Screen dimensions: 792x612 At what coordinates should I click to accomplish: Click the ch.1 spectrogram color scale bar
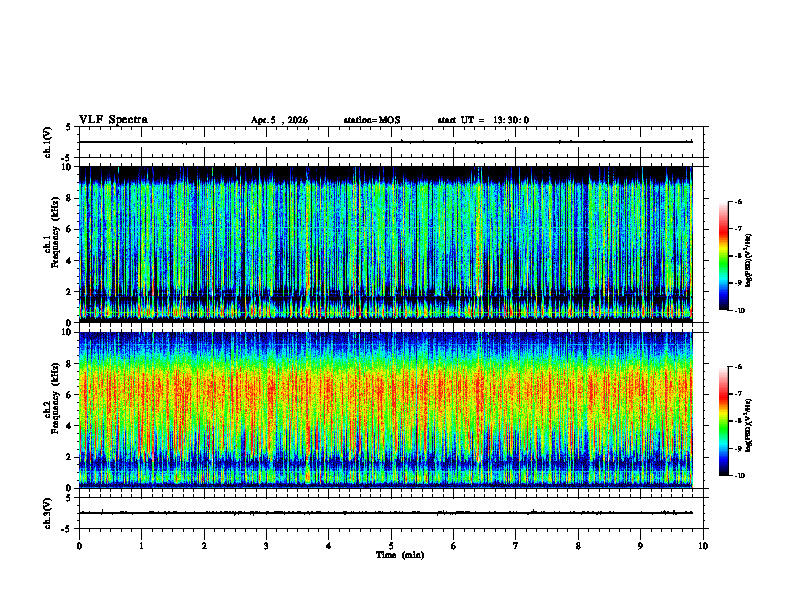pos(723,256)
